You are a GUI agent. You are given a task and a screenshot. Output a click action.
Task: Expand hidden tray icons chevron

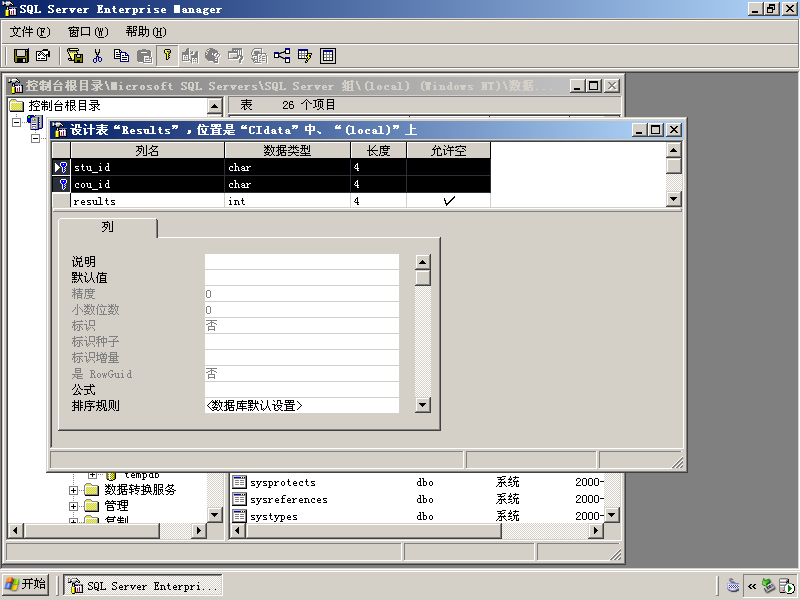click(x=752, y=586)
